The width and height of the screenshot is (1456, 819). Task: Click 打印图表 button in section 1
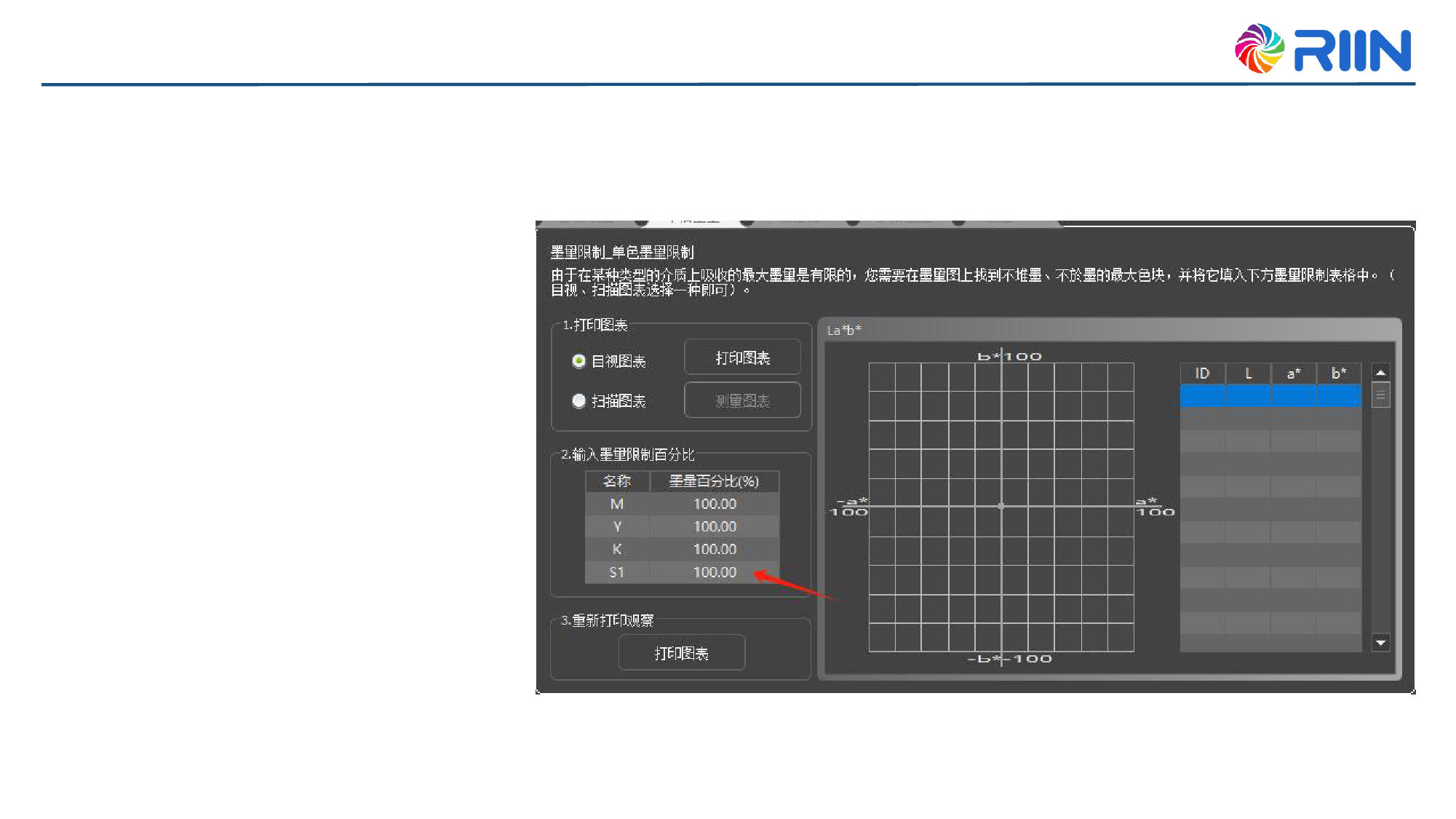742,357
